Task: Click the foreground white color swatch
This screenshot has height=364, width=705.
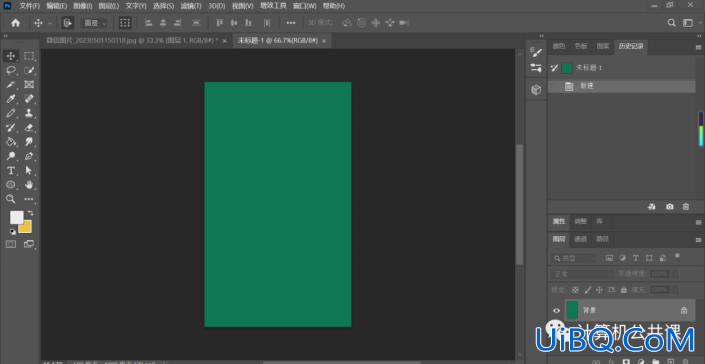Action: click(x=16, y=218)
